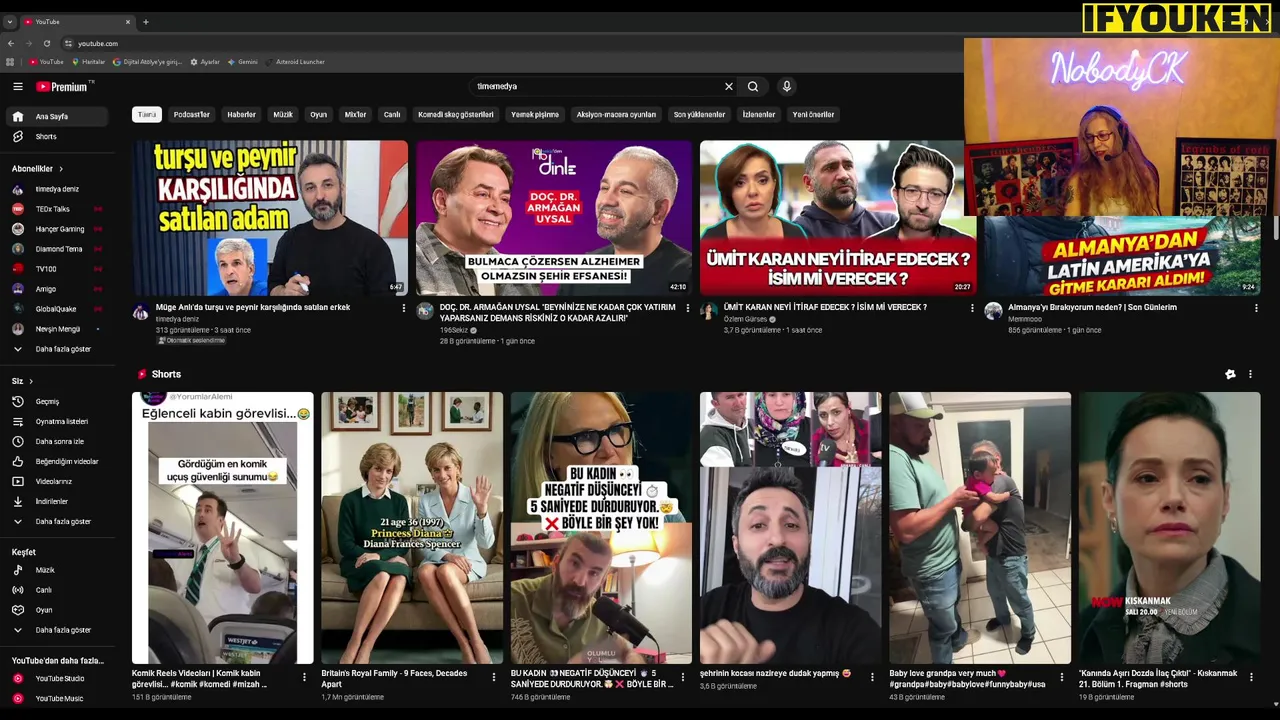Play turşu ve peynir video thumbnail
The image size is (1280, 720).
click(x=270, y=218)
